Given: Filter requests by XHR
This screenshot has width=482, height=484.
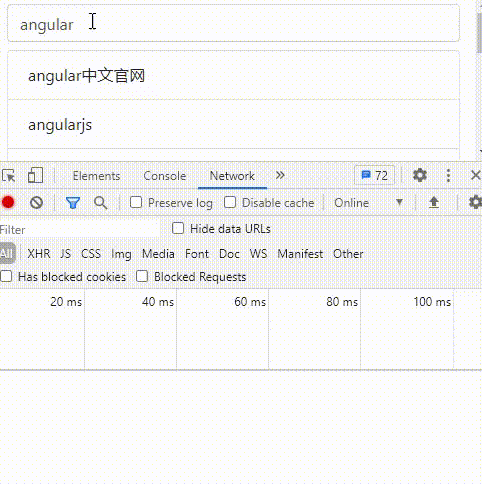Looking at the screenshot, I should [x=39, y=254].
